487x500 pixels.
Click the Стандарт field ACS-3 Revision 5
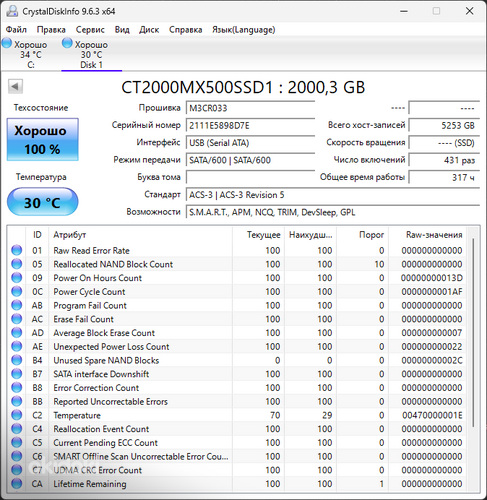coord(333,195)
